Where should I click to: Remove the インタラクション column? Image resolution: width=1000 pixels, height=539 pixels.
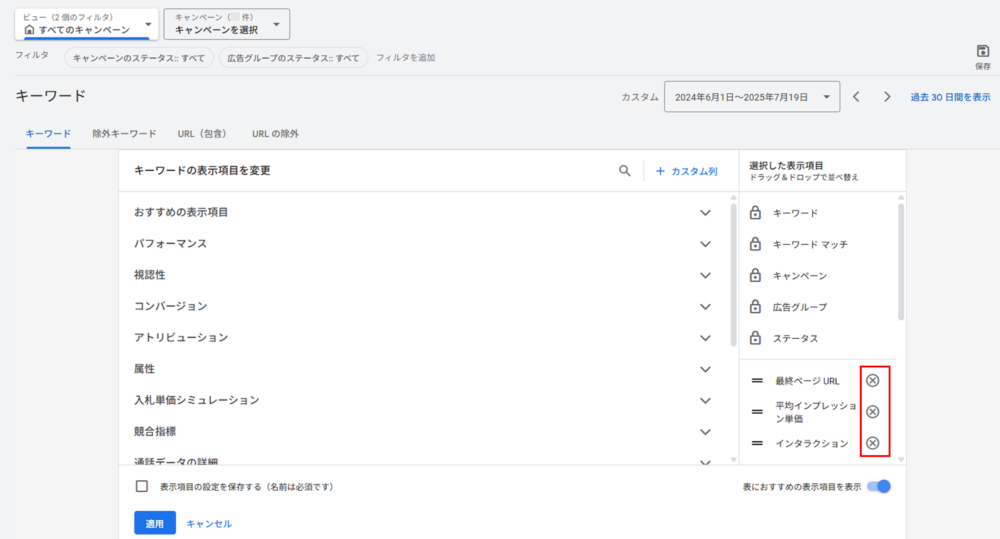pyautogui.click(x=872, y=443)
